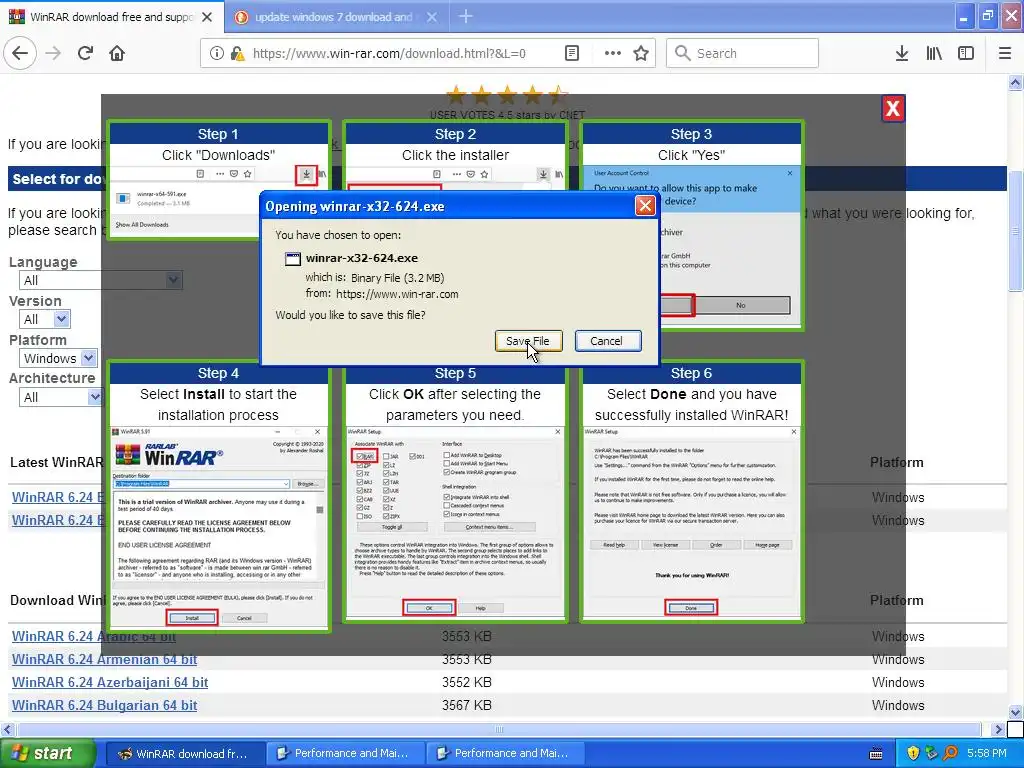Open the Firefox hamburger menu
Screen dimensions: 1024x768
point(1005,54)
